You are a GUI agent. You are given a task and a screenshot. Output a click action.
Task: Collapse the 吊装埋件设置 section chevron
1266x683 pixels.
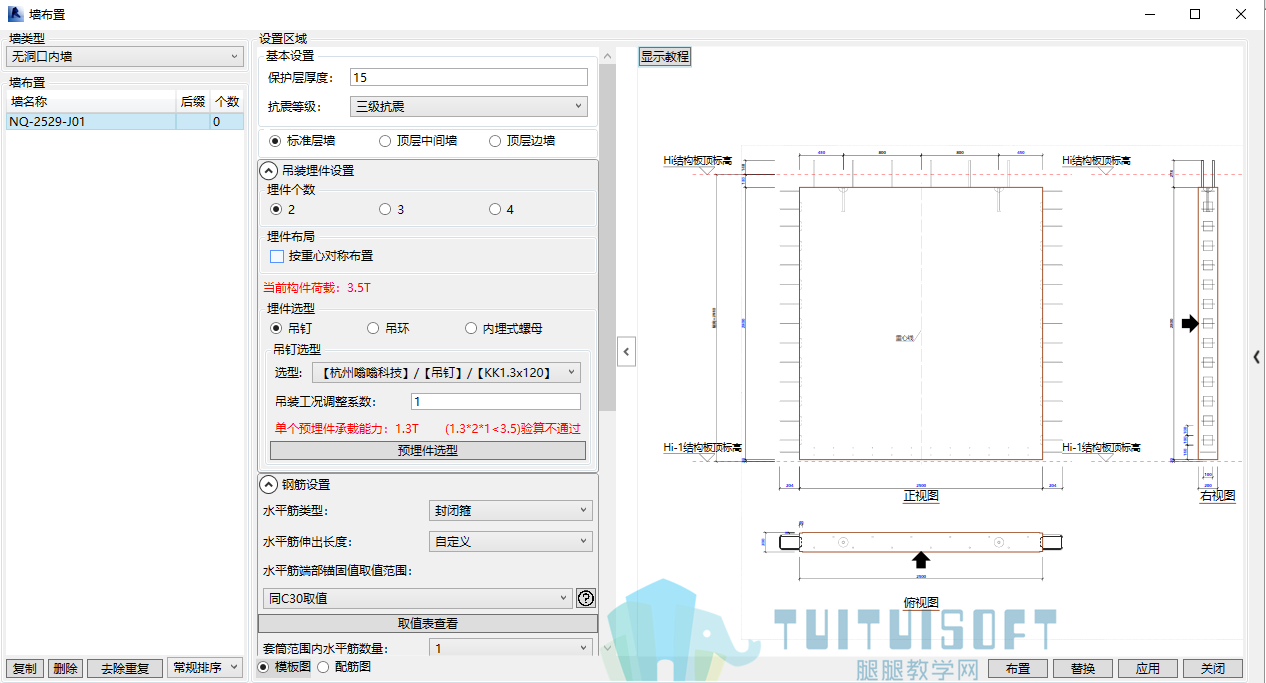(268, 170)
